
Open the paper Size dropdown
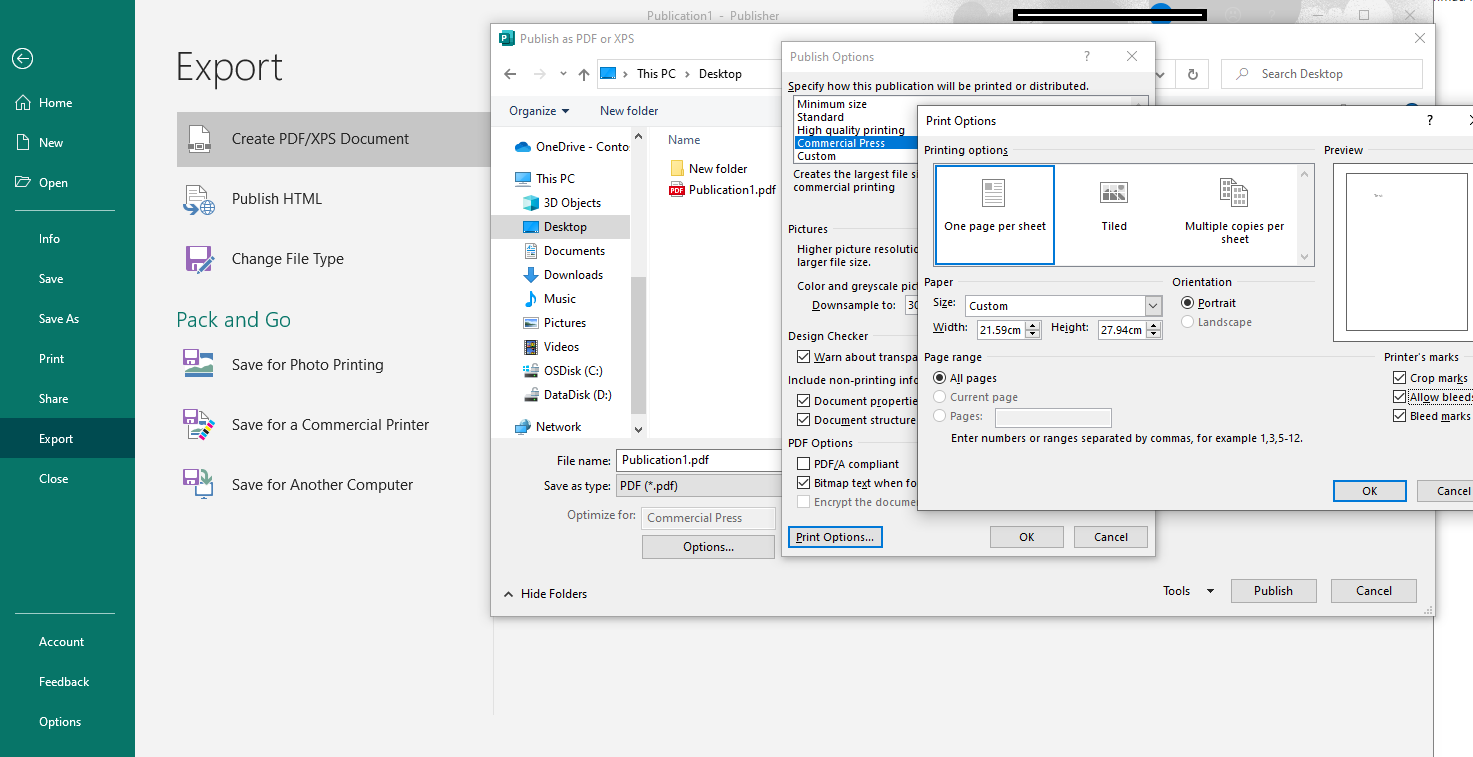click(x=1153, y=306)
